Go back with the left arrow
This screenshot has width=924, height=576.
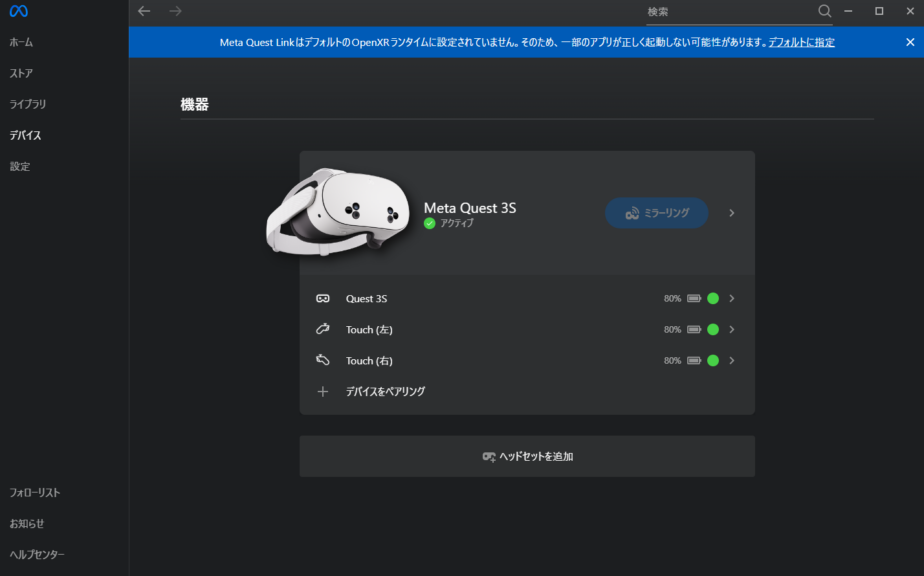[x=144, y=11]
